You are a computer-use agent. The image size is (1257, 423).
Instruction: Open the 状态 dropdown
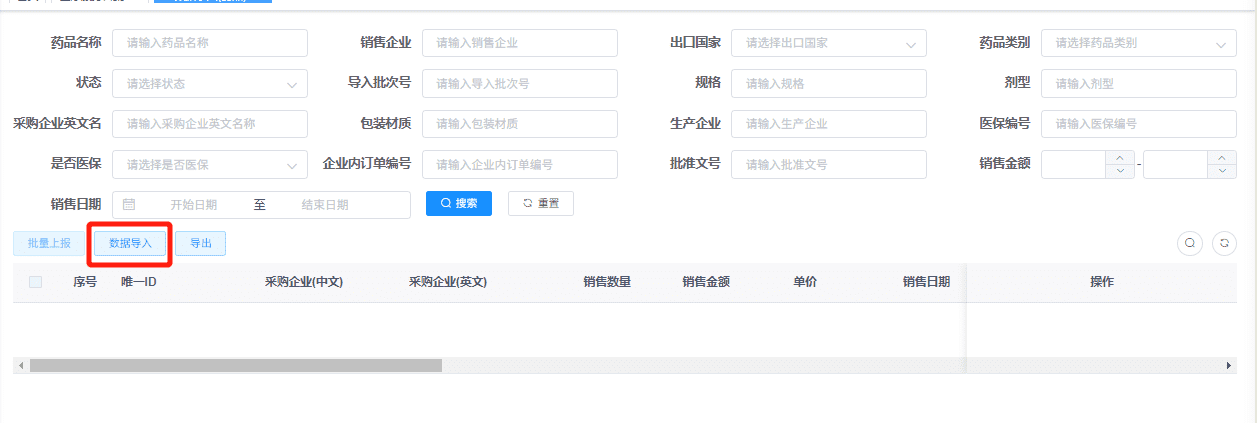[210, 83]
